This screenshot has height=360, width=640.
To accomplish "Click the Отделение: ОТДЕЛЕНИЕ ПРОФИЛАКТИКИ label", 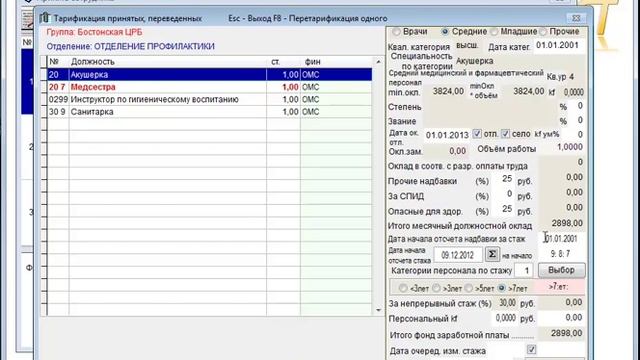I will click(130, 47).
